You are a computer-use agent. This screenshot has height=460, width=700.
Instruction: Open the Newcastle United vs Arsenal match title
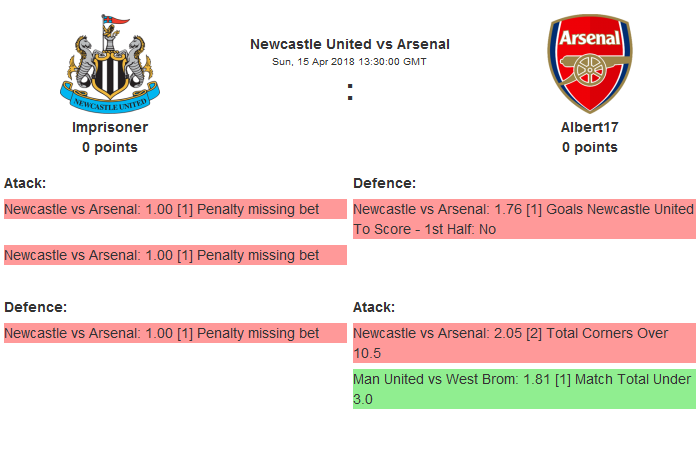349,44
